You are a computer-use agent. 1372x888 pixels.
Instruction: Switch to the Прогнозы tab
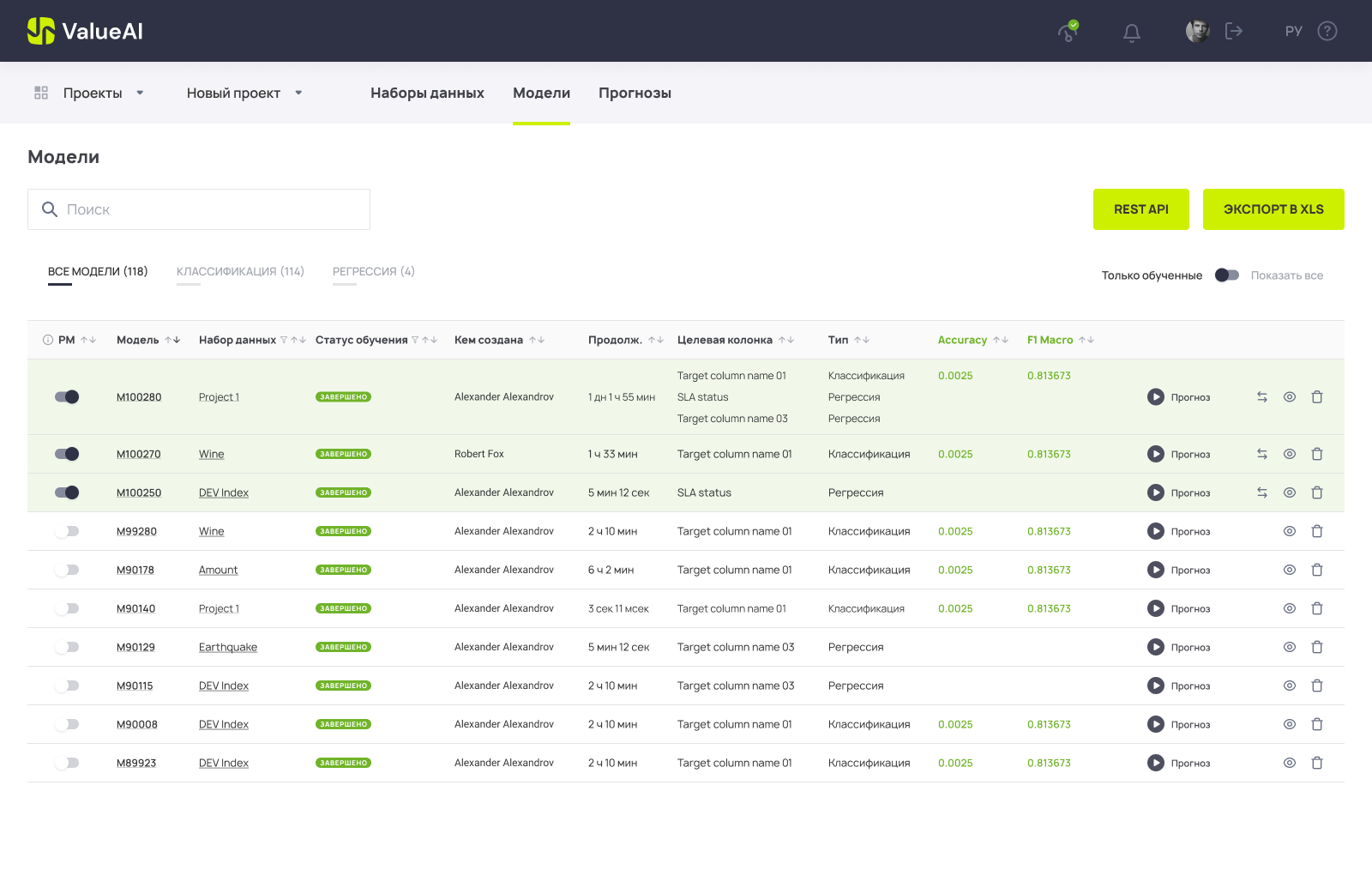[635, 93]
